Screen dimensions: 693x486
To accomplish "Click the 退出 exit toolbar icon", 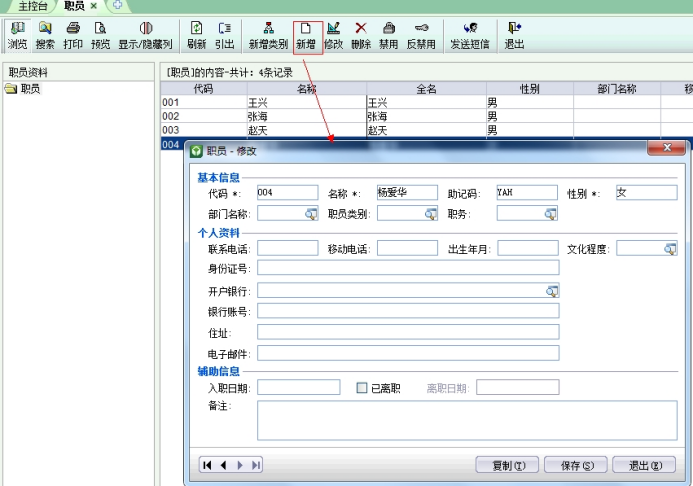I will pyautogui.click(x=514, y=35).
